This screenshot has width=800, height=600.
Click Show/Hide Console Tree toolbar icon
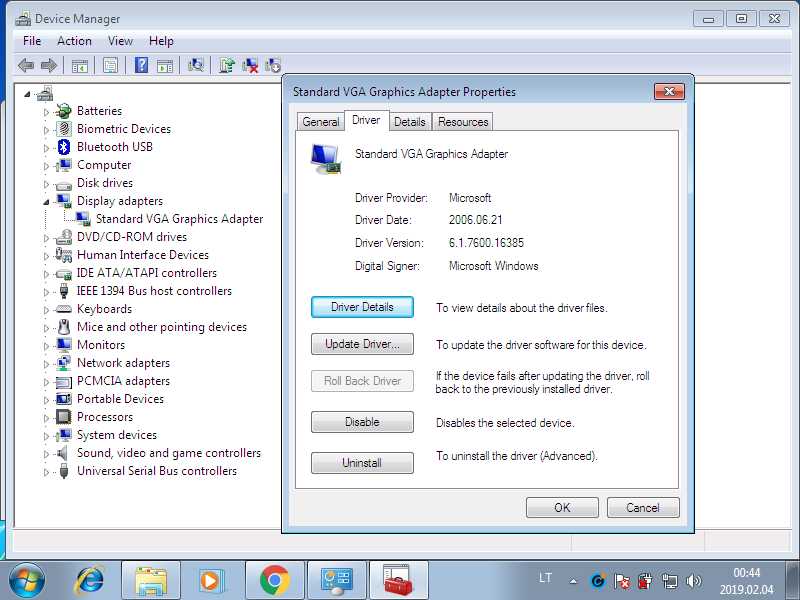tap(79, 65)
